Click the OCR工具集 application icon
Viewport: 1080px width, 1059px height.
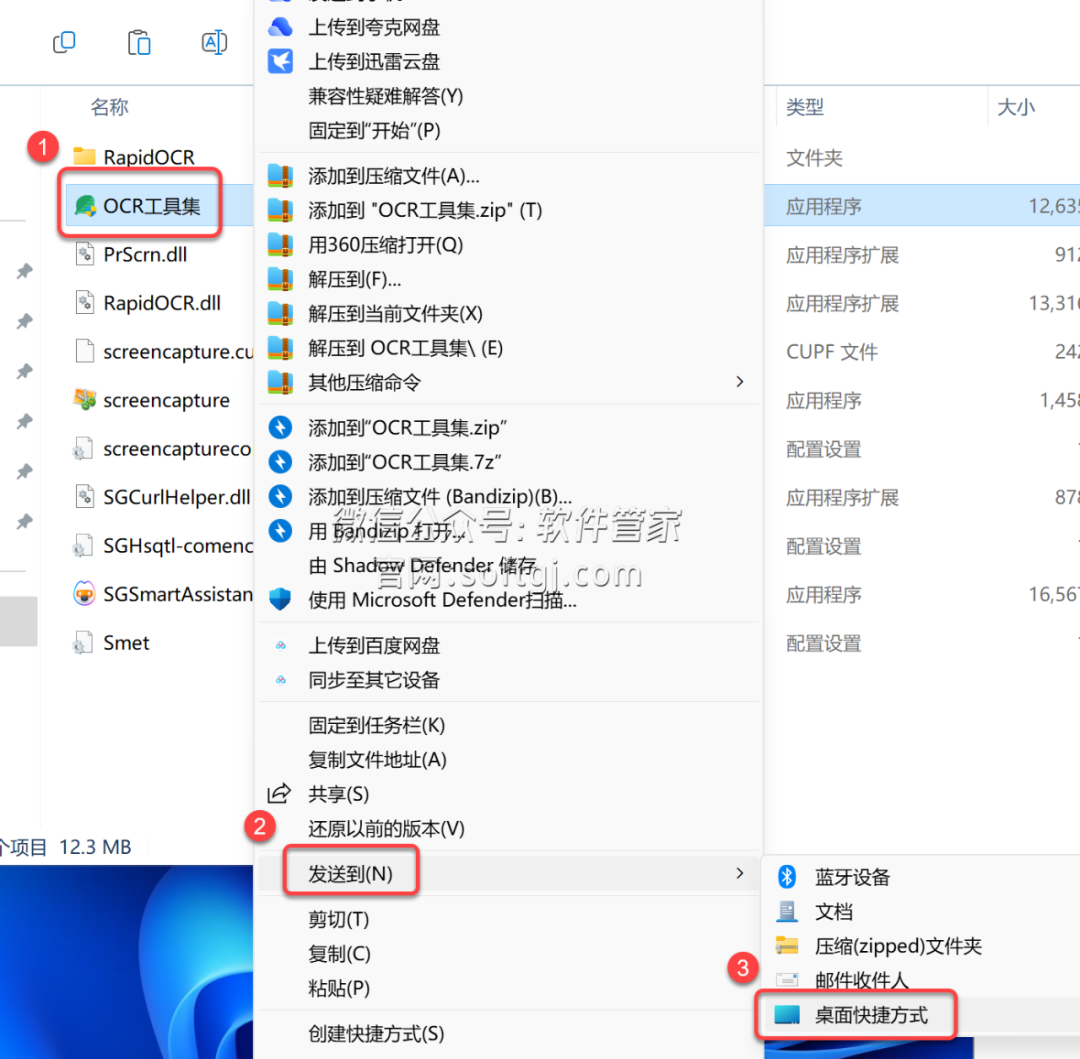coord(85,206)
